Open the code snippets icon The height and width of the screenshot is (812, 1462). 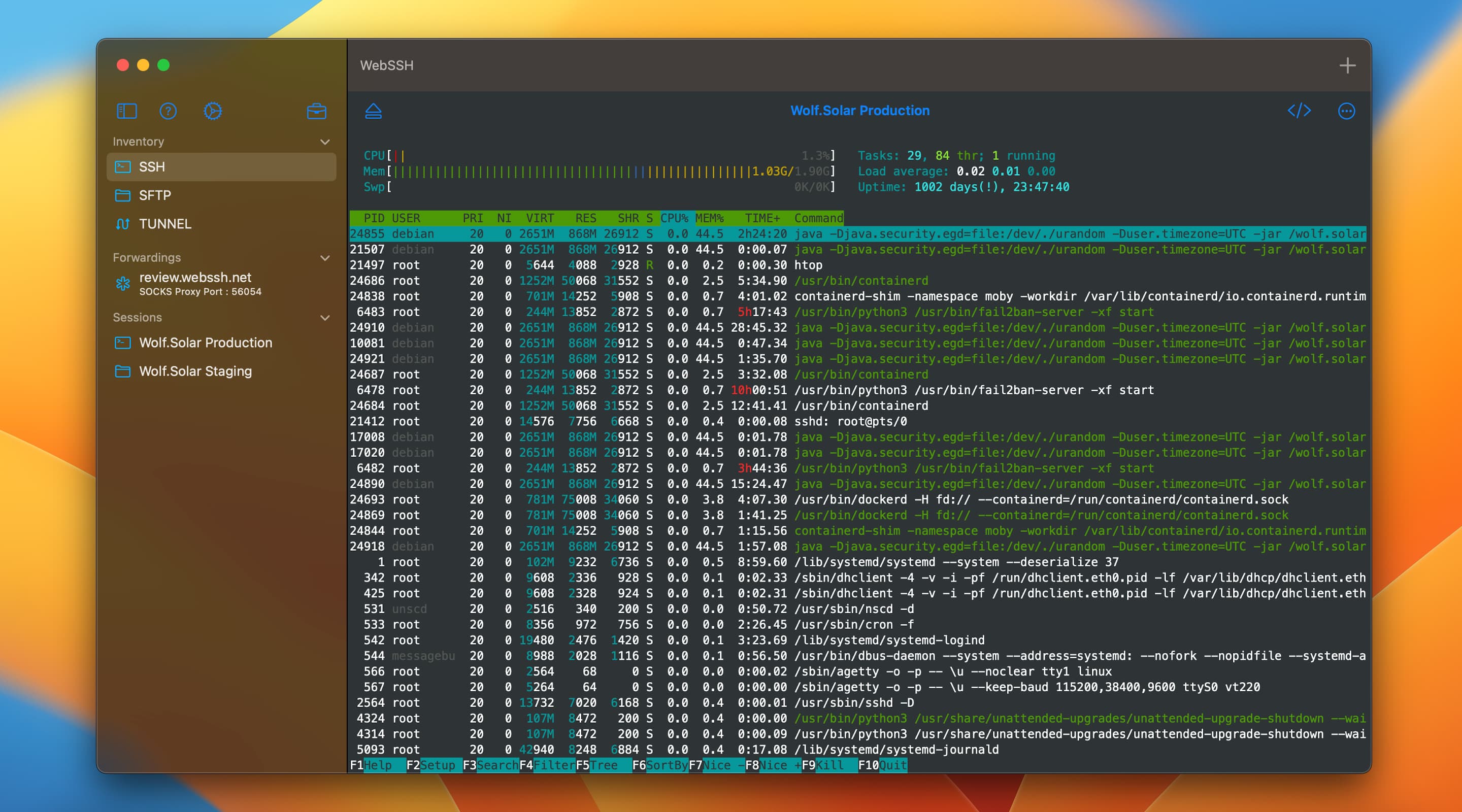(1299, 111)
